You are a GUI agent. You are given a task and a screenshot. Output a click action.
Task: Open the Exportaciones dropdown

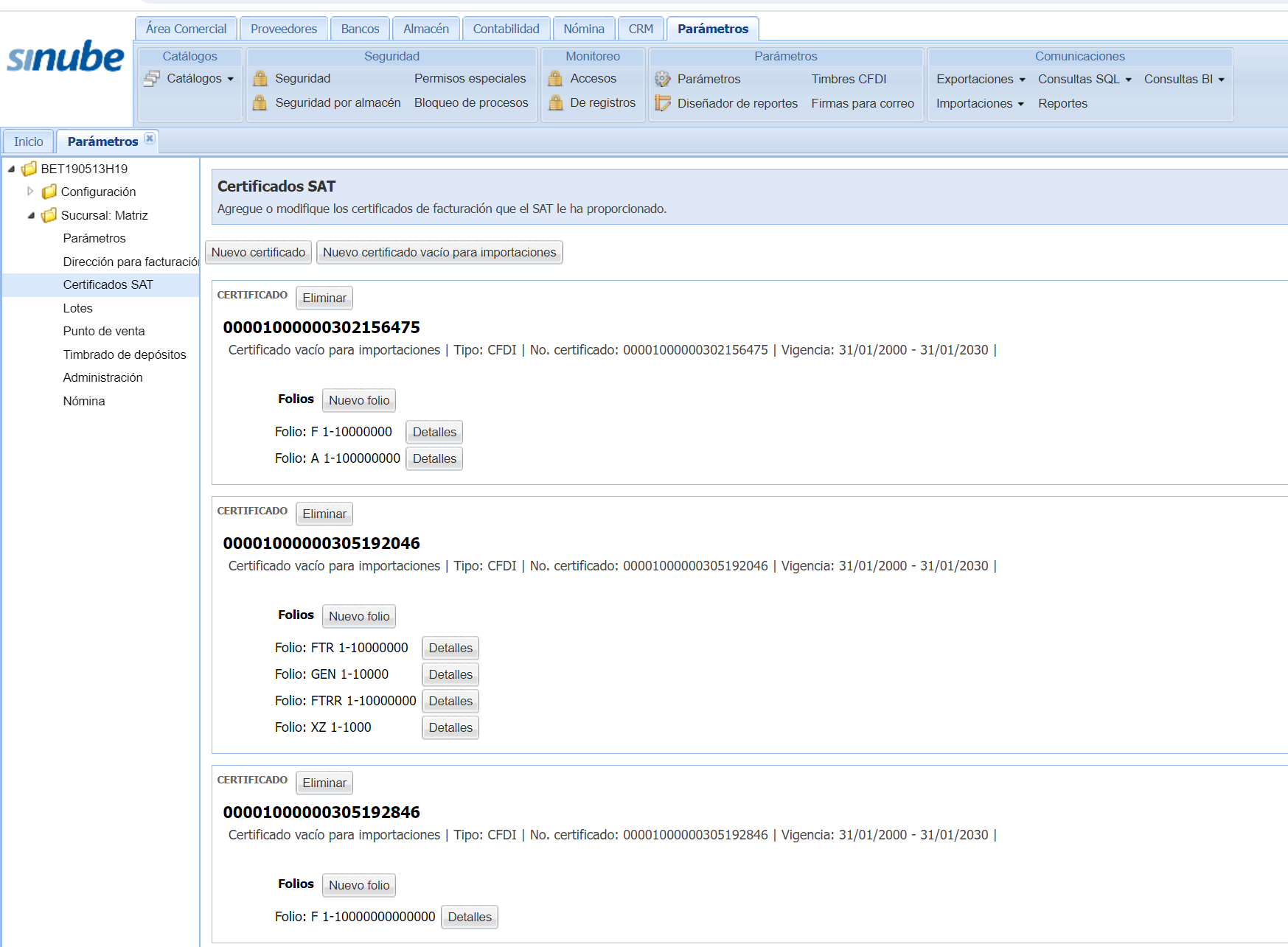(981, 79)
